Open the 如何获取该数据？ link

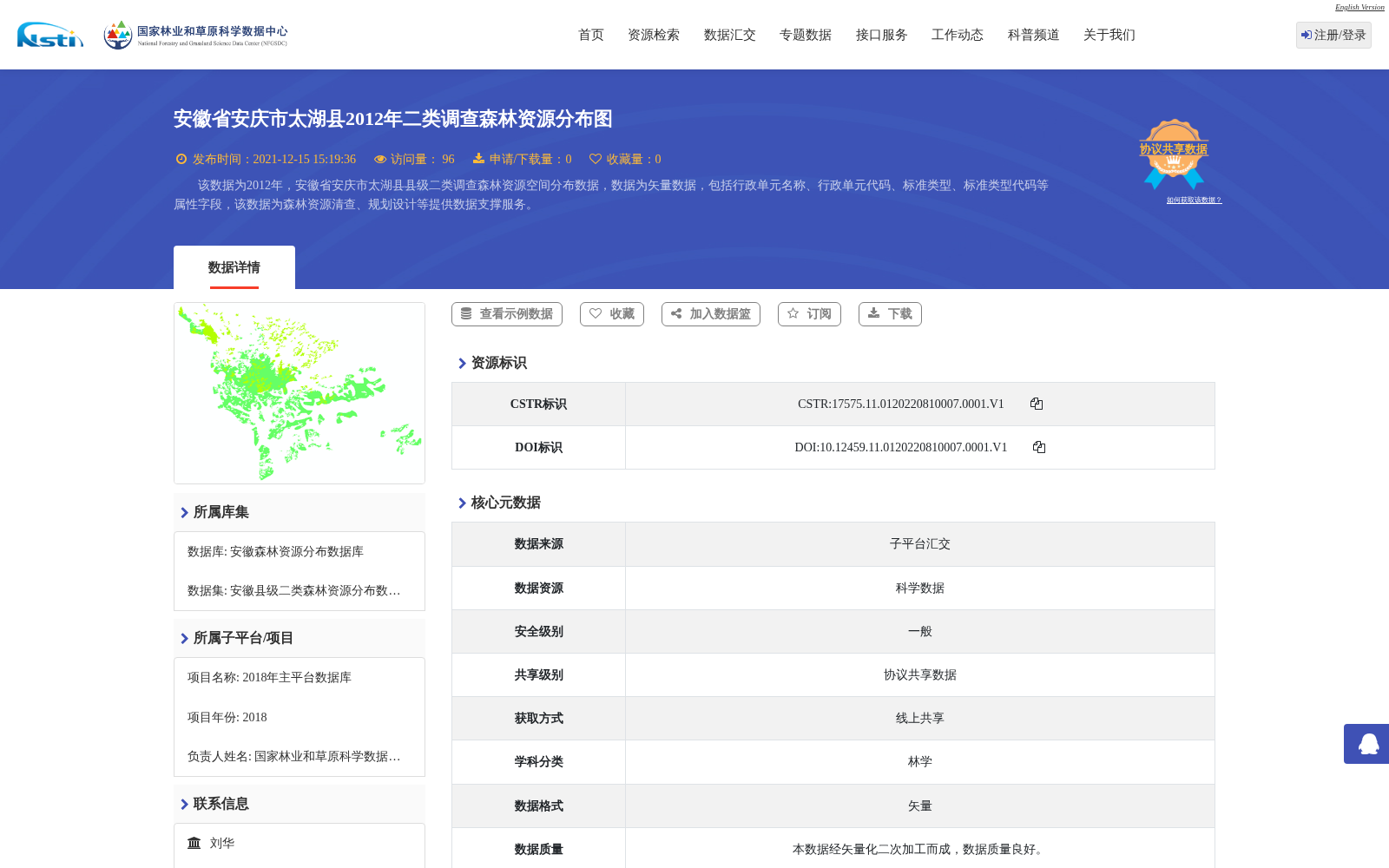coord(1194,201)
